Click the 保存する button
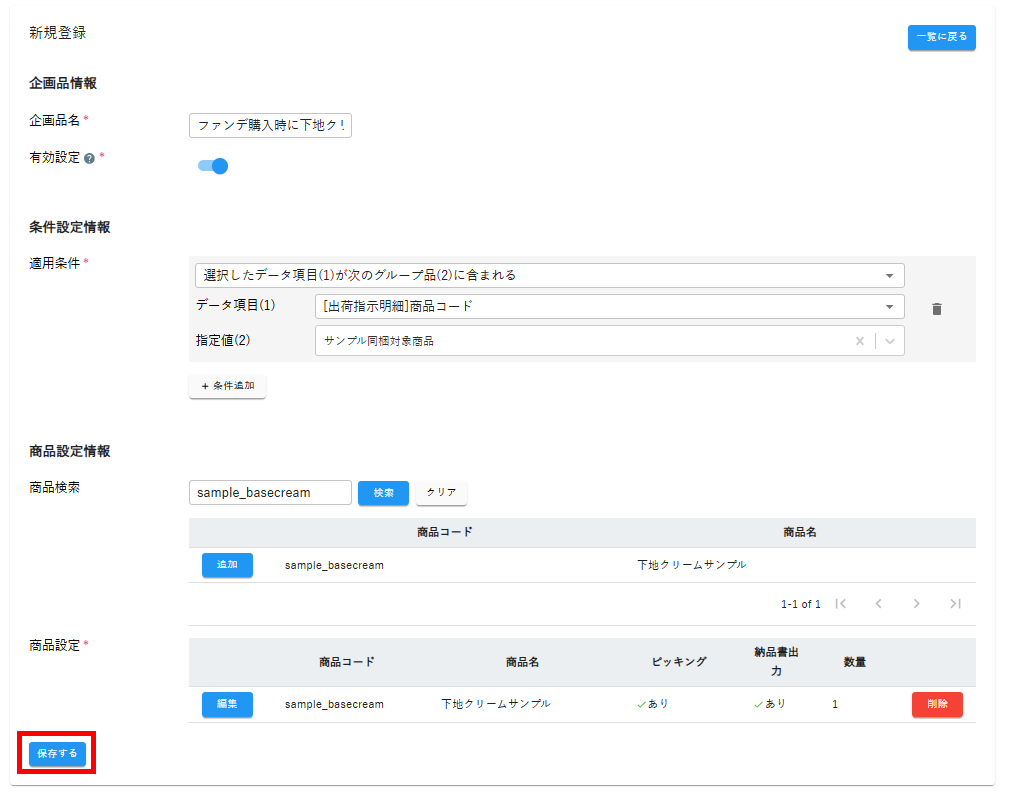The height and width of the screenshot is (795, 1010). click(x=57, y=753)
